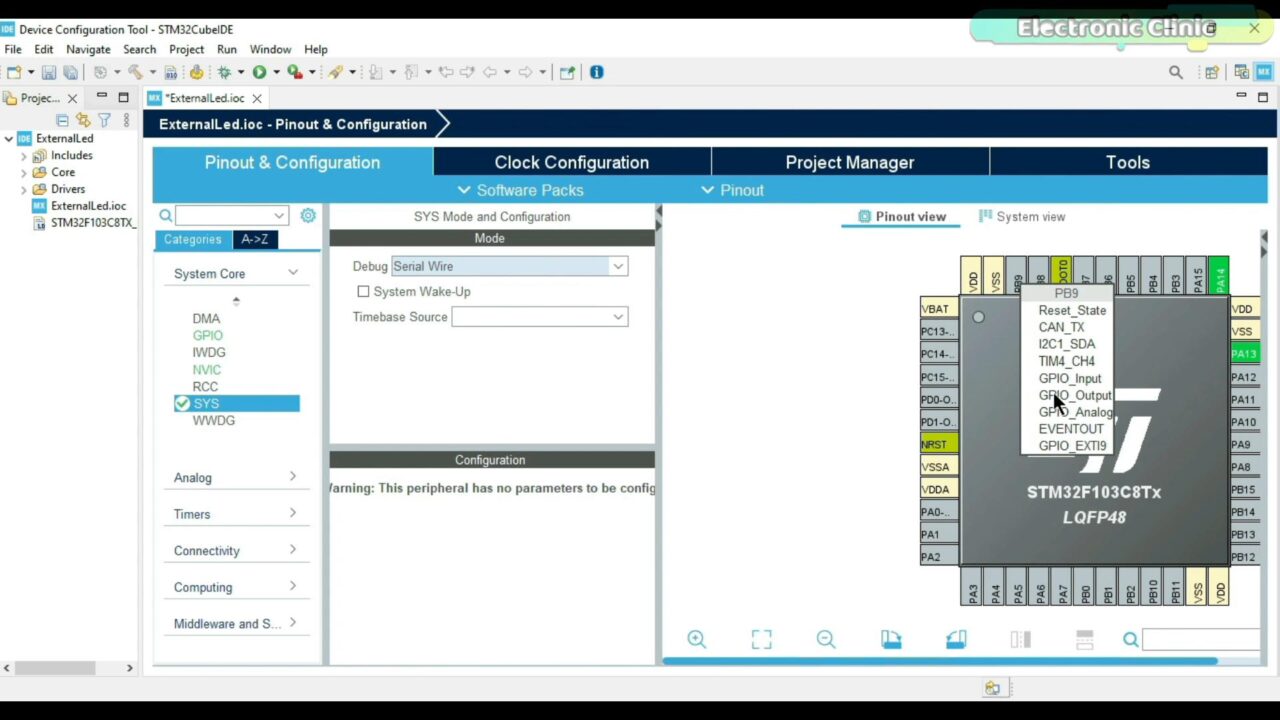The image size is (1280, 720).
Task: Expand the Core folder in project tree
Action: (24, 172)
